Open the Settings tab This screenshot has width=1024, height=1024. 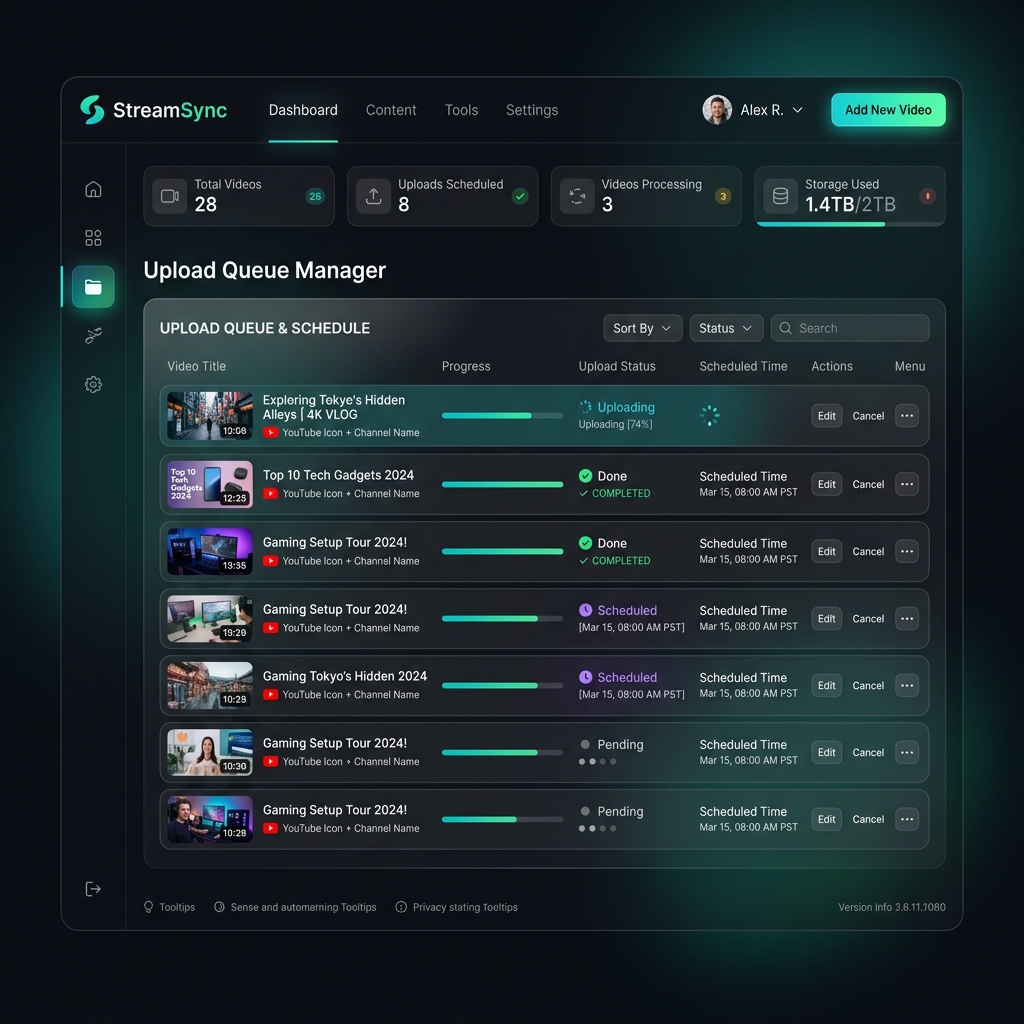(532, 110)
